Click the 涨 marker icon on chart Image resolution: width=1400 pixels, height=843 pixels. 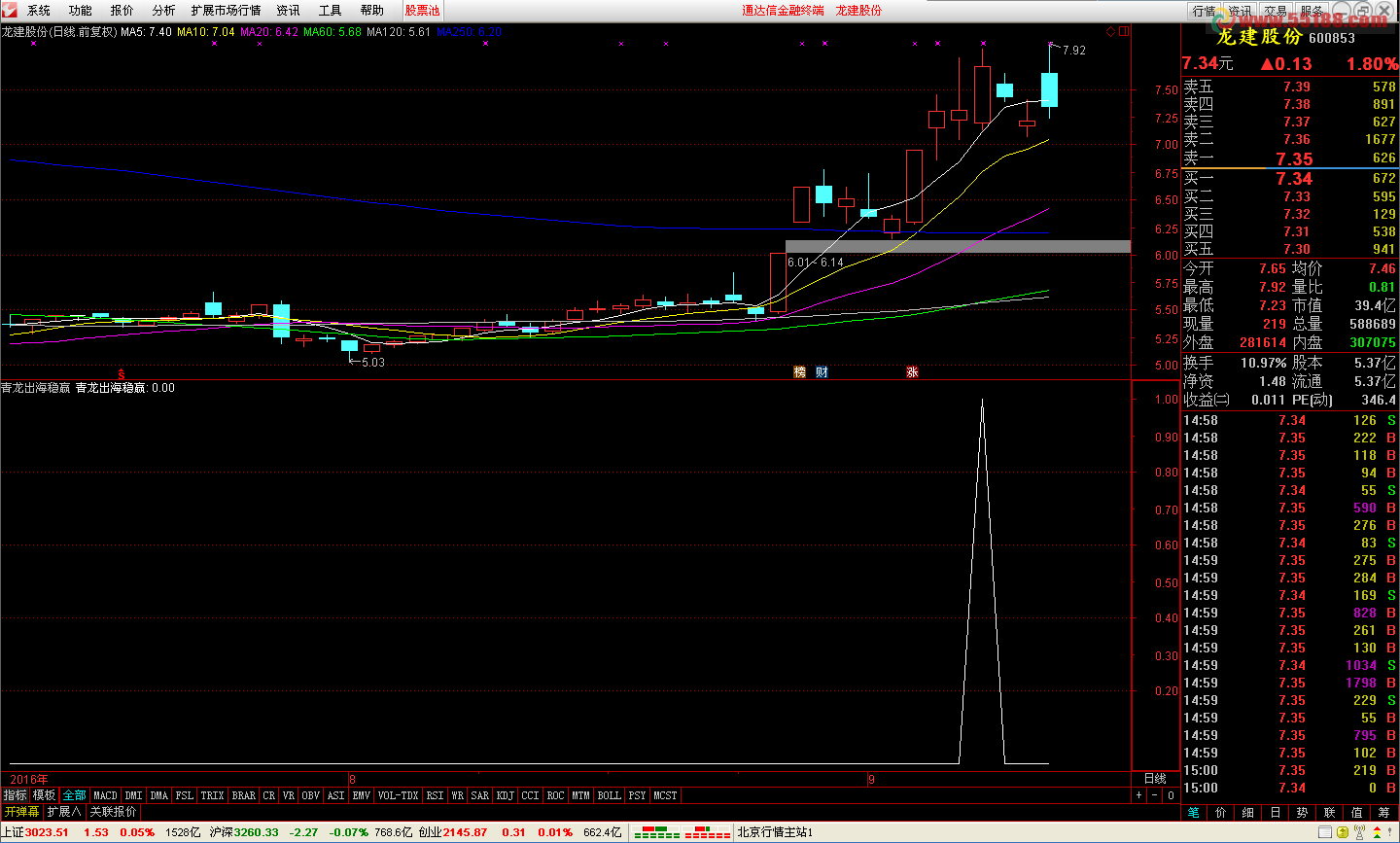point(912,372)
